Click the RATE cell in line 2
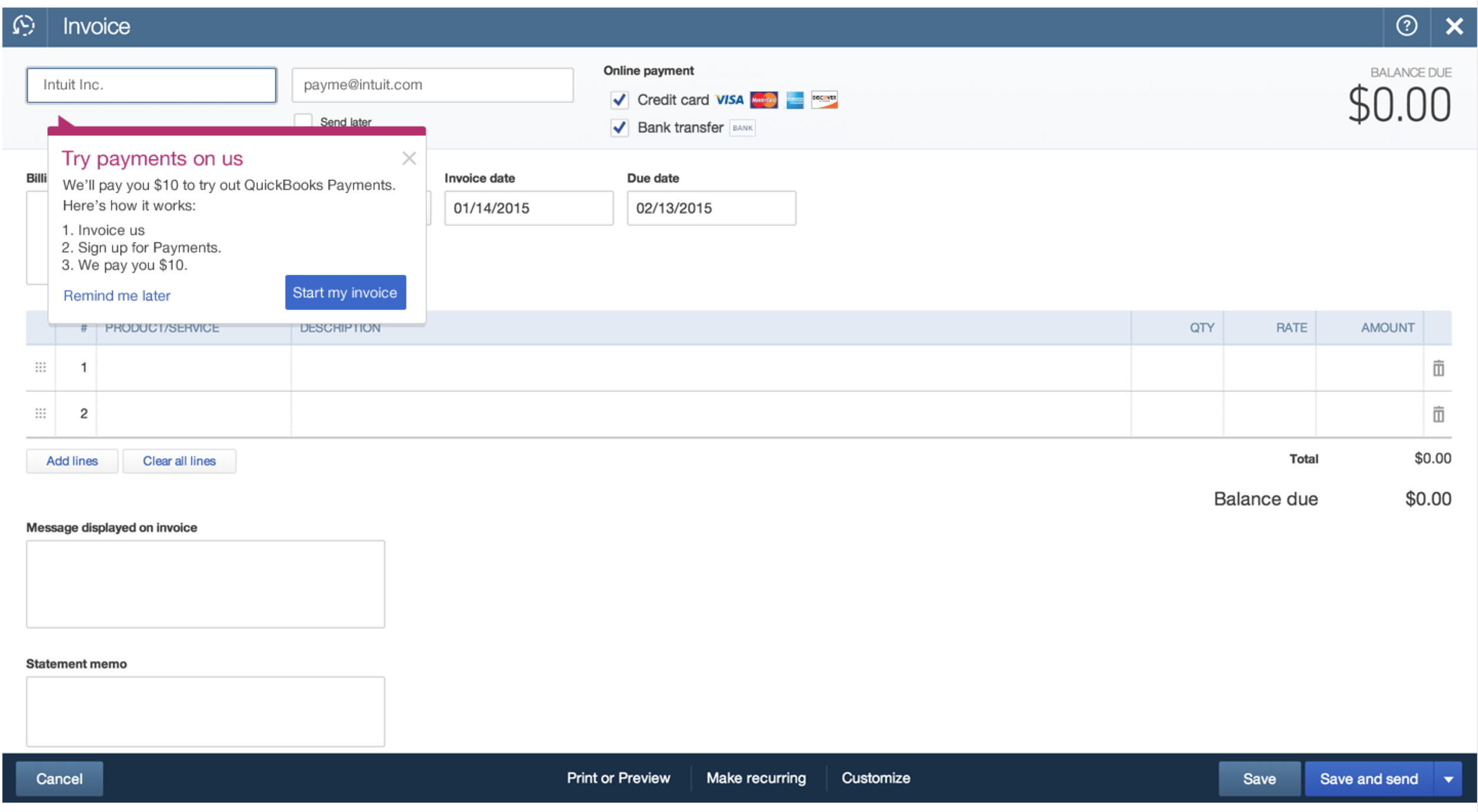 [x=1269, y=414]
